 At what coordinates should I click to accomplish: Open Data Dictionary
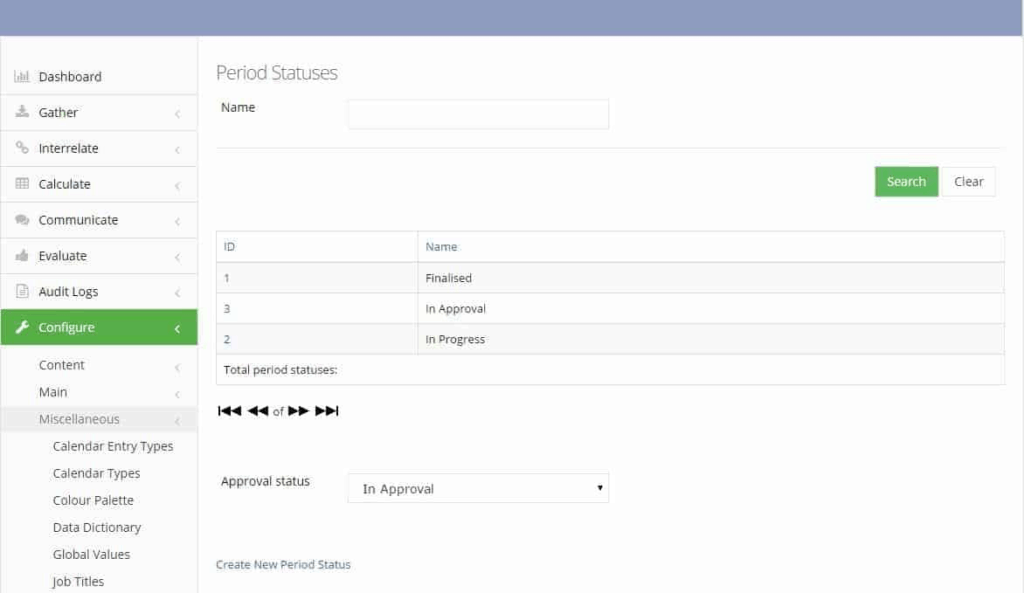pos(97,528)
